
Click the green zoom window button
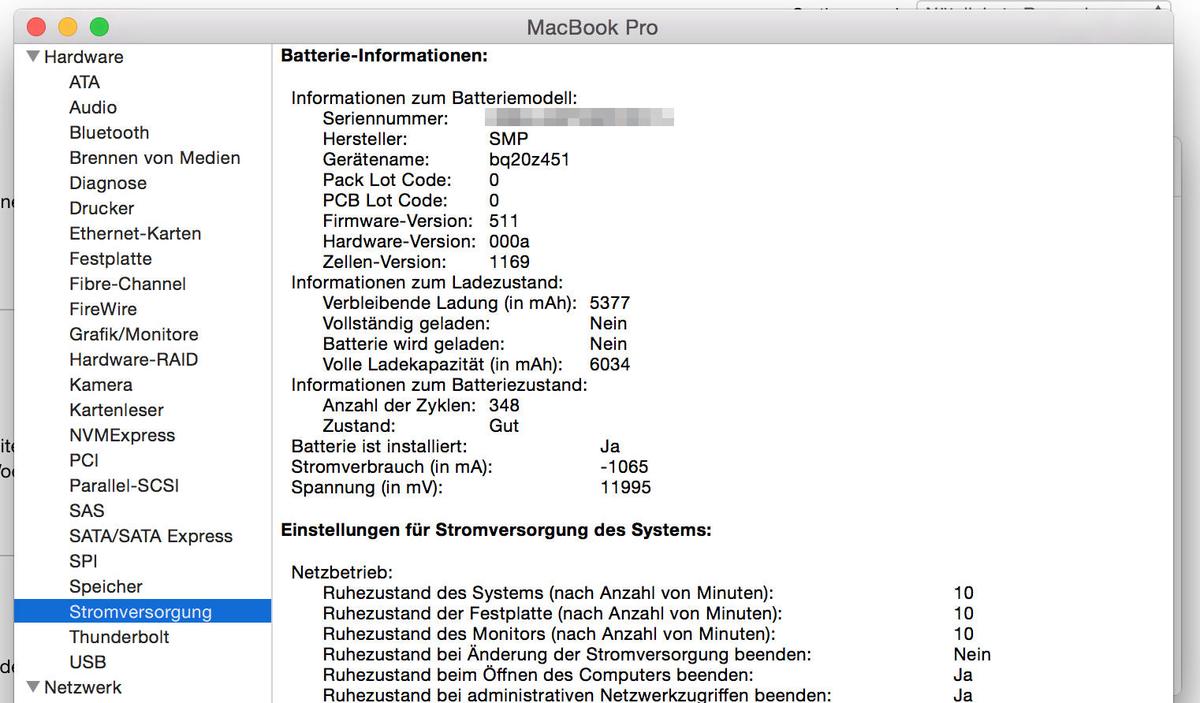(98, 27)
